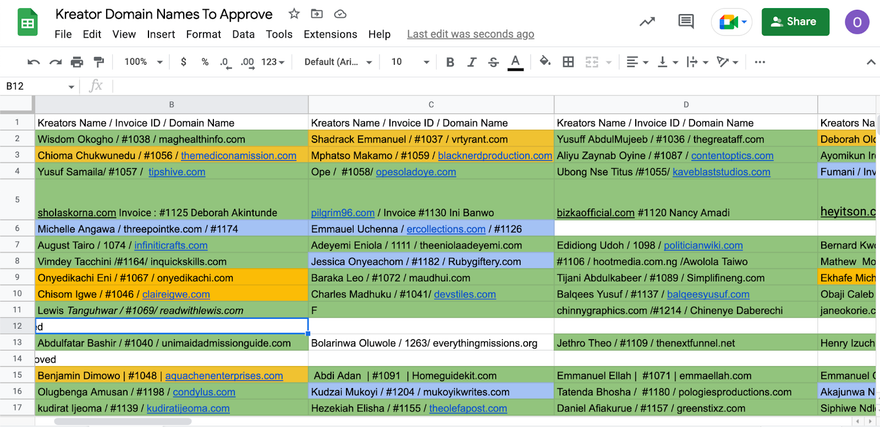Click the horizontal scrollbar thumb

click(x=123, y=421)
